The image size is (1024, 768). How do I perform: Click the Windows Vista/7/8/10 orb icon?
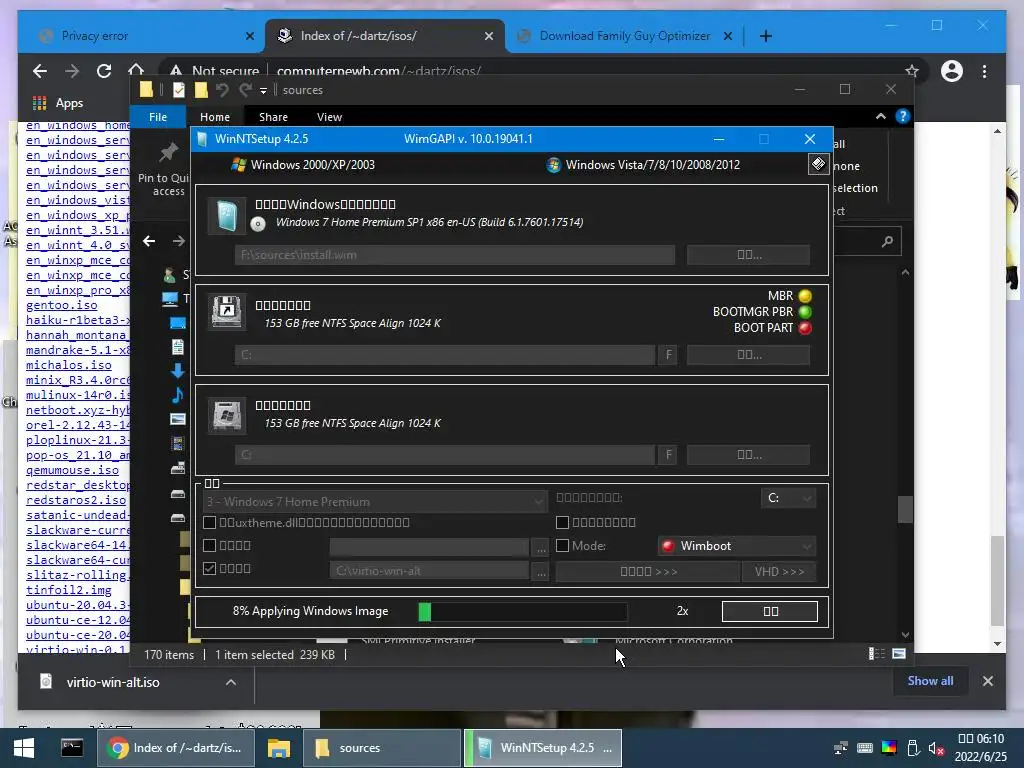(x=553, y=165)
